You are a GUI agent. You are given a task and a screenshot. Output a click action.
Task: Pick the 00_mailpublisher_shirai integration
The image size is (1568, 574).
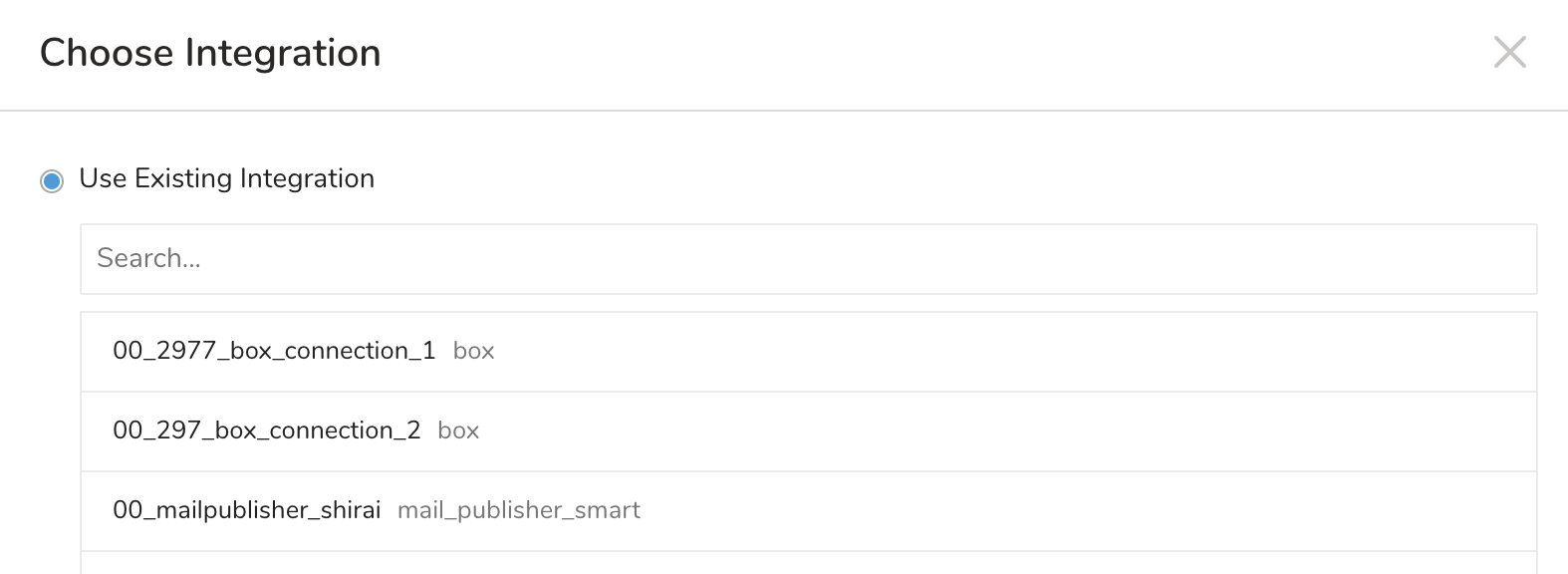(246, 510)
